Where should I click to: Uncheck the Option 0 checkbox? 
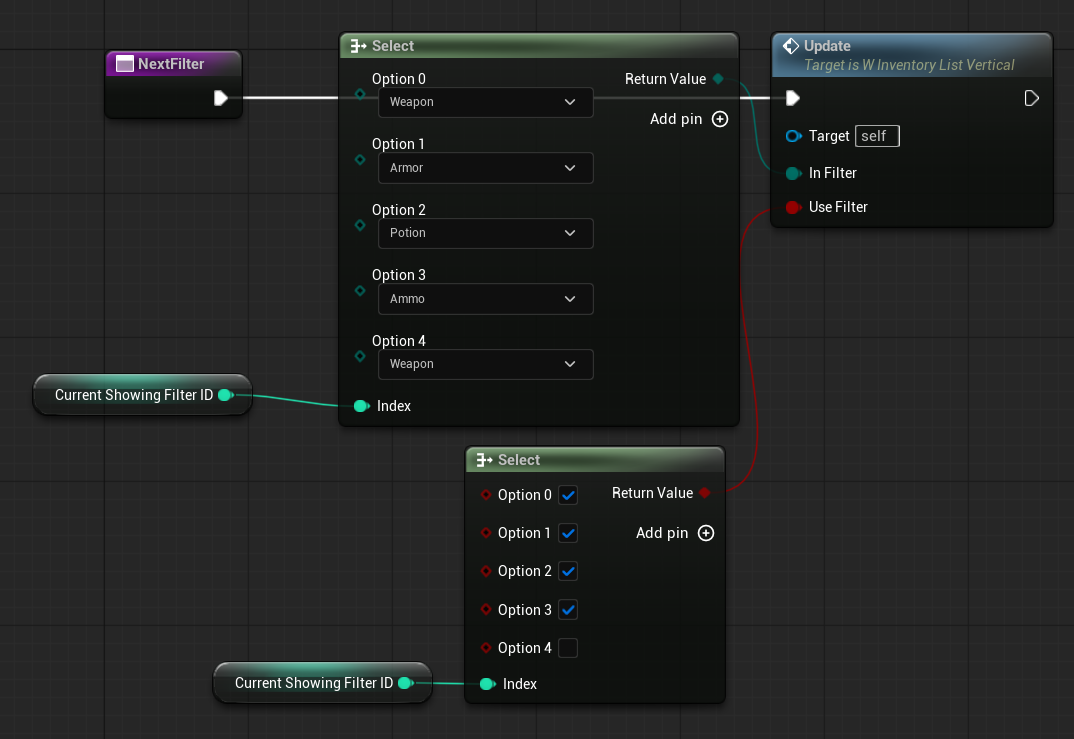click(568, 495)
